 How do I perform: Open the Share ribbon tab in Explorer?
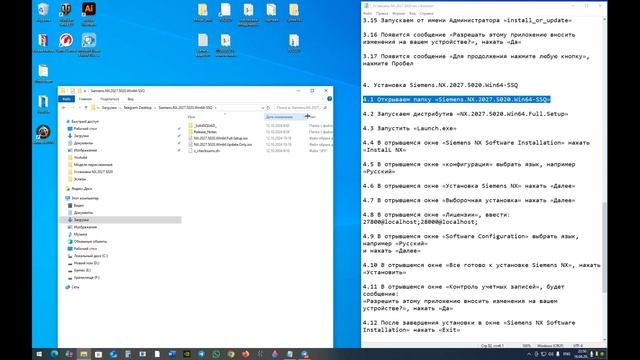coord(109,99)
